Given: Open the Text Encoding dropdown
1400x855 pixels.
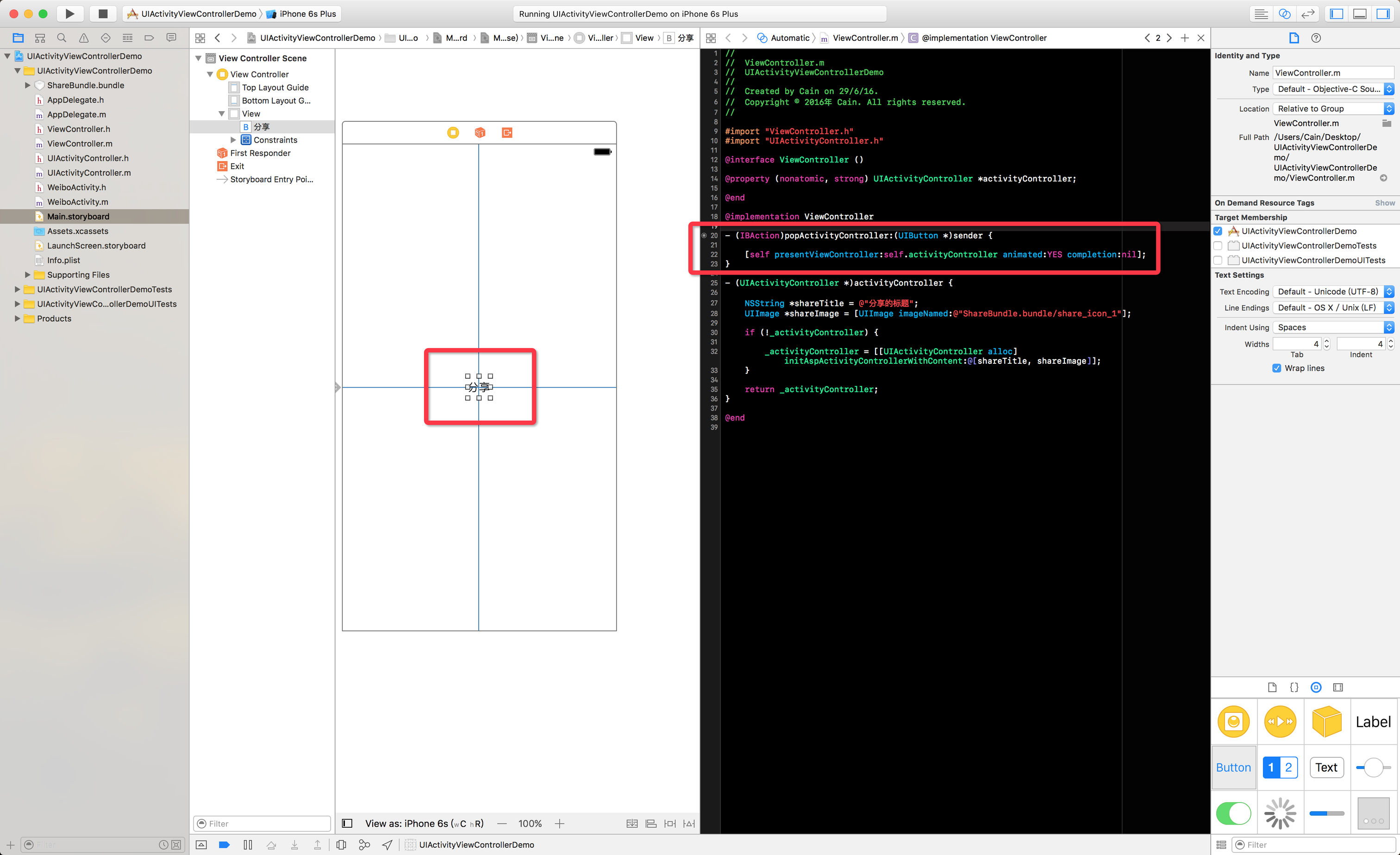Looking at the screenshot, I should pyautogui.click(x=1333, y=292).
